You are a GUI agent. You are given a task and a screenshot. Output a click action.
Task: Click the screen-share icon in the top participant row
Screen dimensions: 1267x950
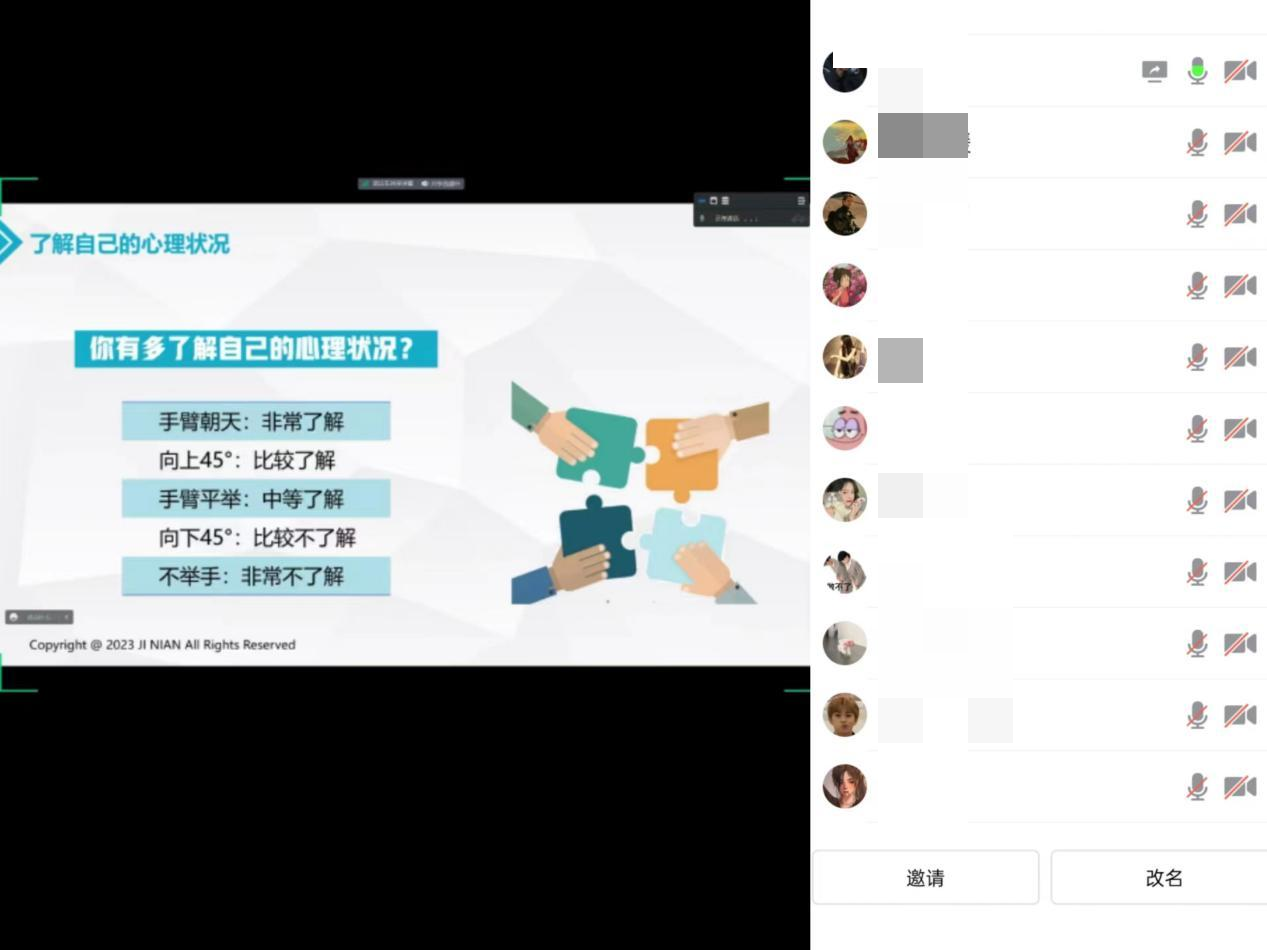pyautogui.click(x=1154, y=71)
